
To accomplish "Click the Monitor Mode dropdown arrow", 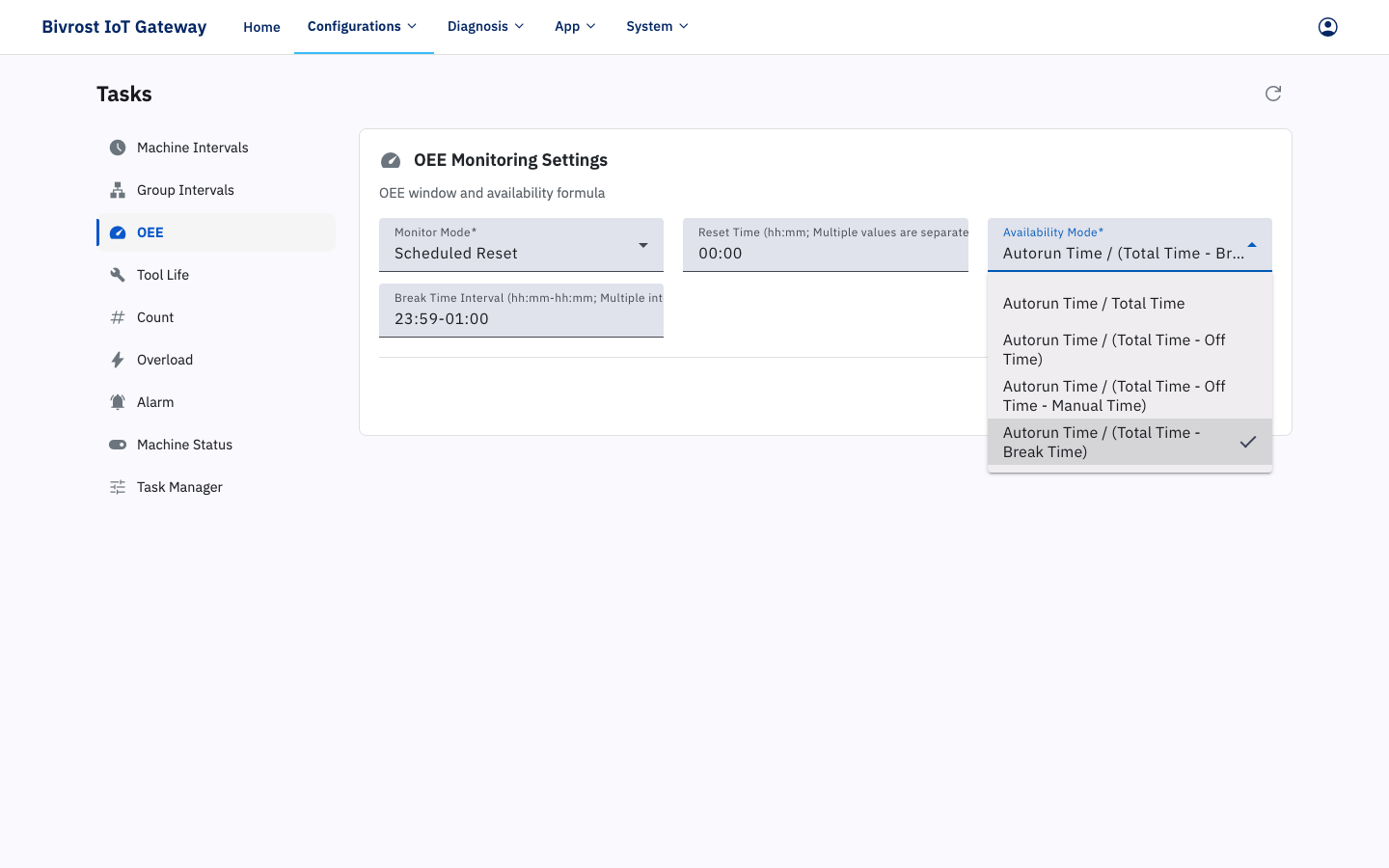I will tap(643, 245).
